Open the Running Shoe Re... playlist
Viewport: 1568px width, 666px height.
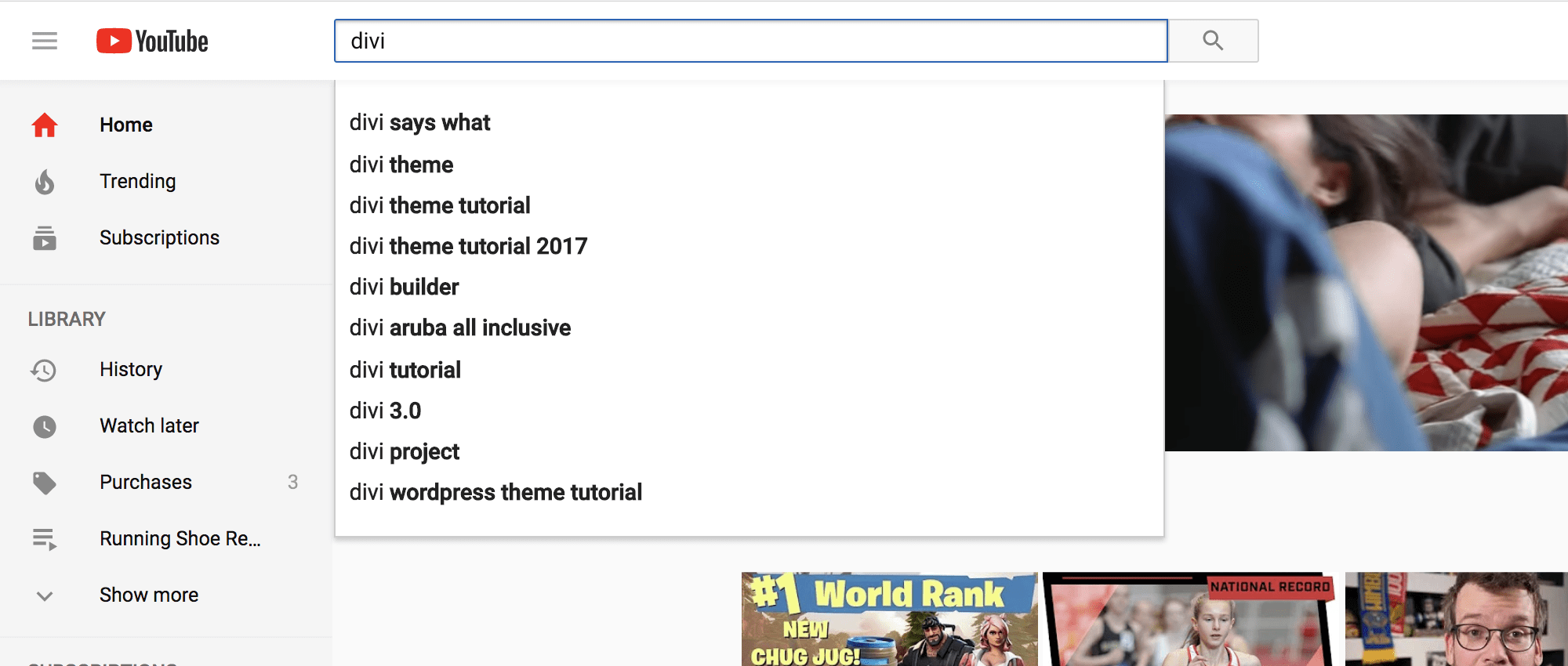click(180, 539)
